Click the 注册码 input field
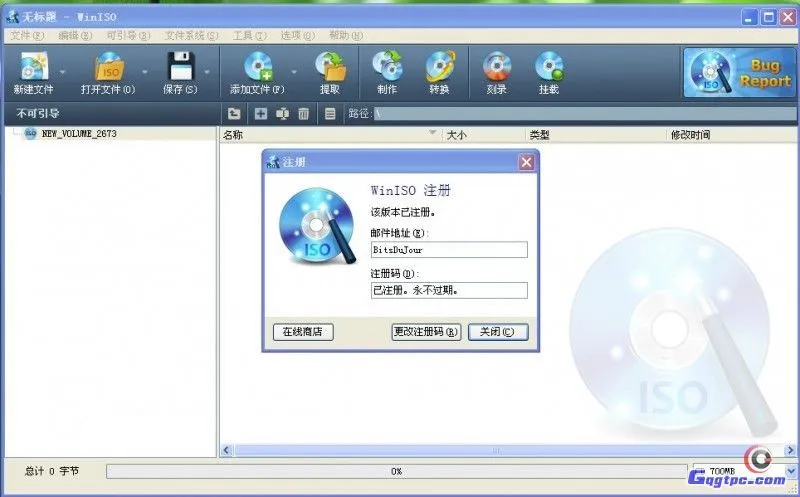Screen dimensions: 800x497 [449, 290]
